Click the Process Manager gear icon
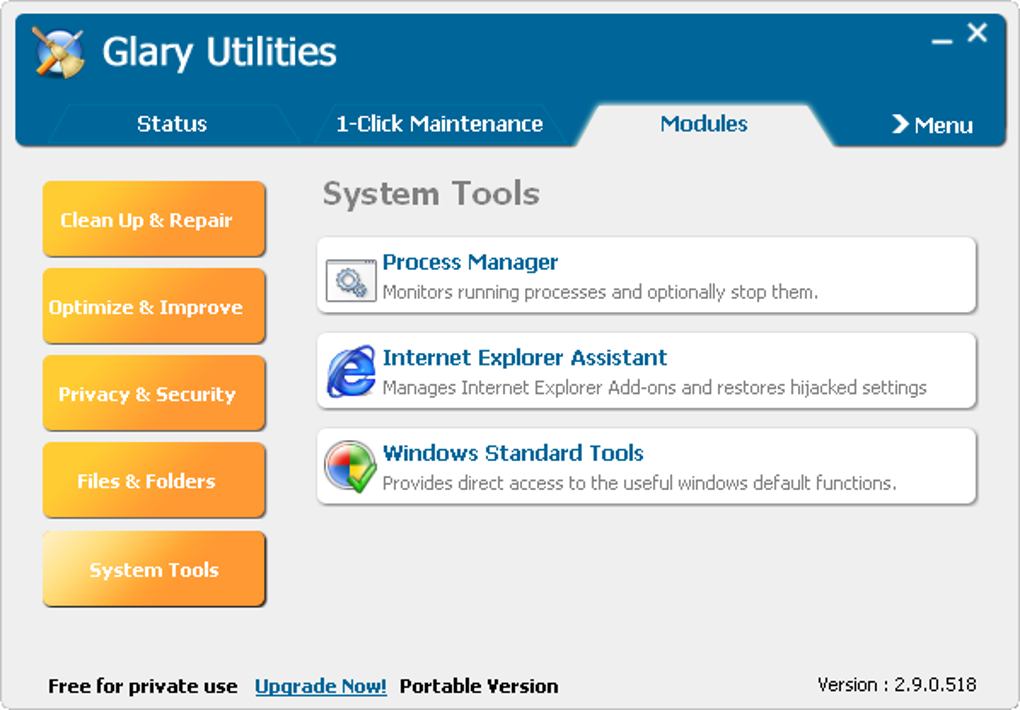The image size is (1020, 710). pos(351,280)
